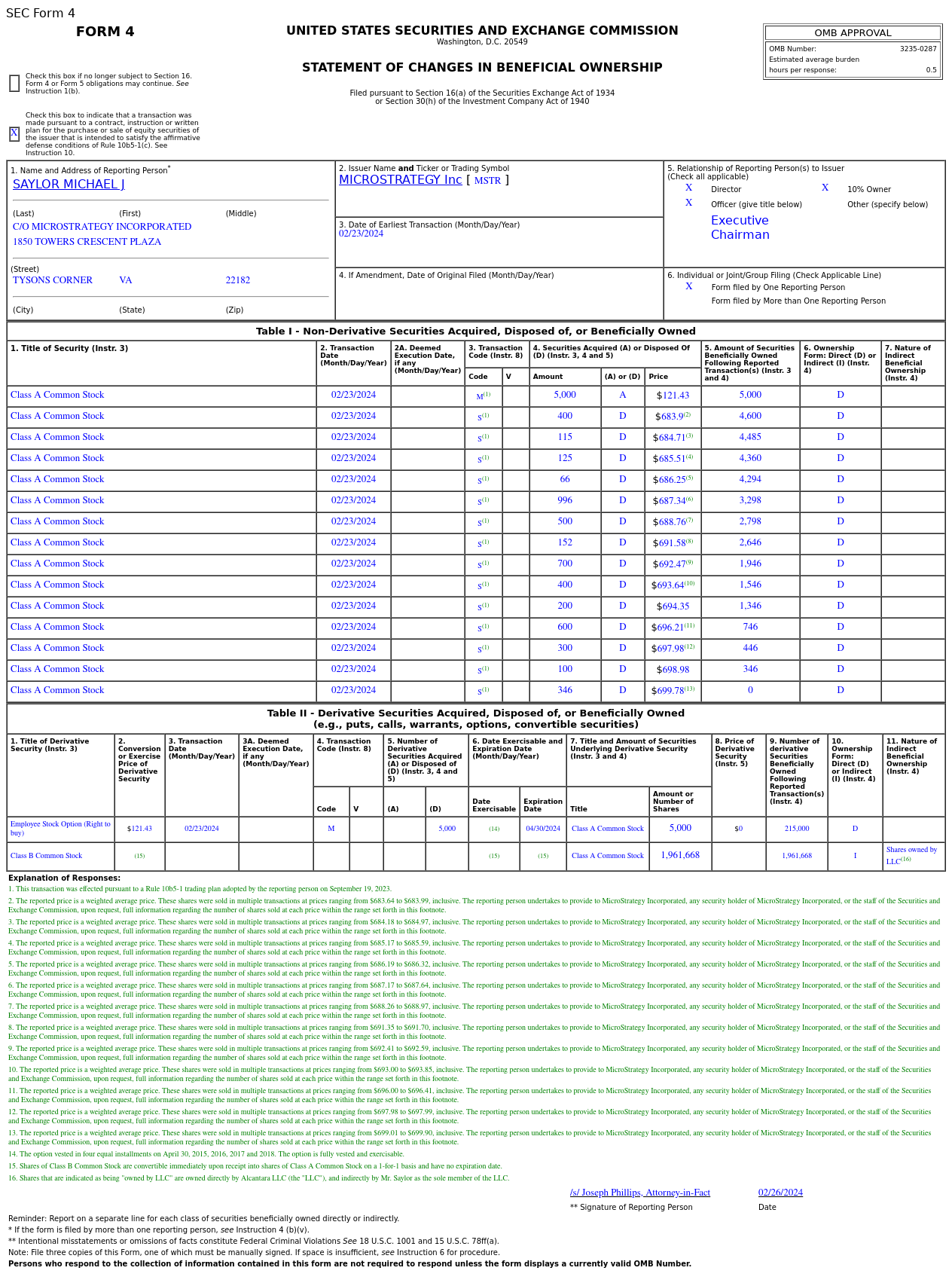Image resolution: width=952 pixels, height=1286 pixels.
Task: Click the $688.76 price cell
Action: tap(673, 522)
